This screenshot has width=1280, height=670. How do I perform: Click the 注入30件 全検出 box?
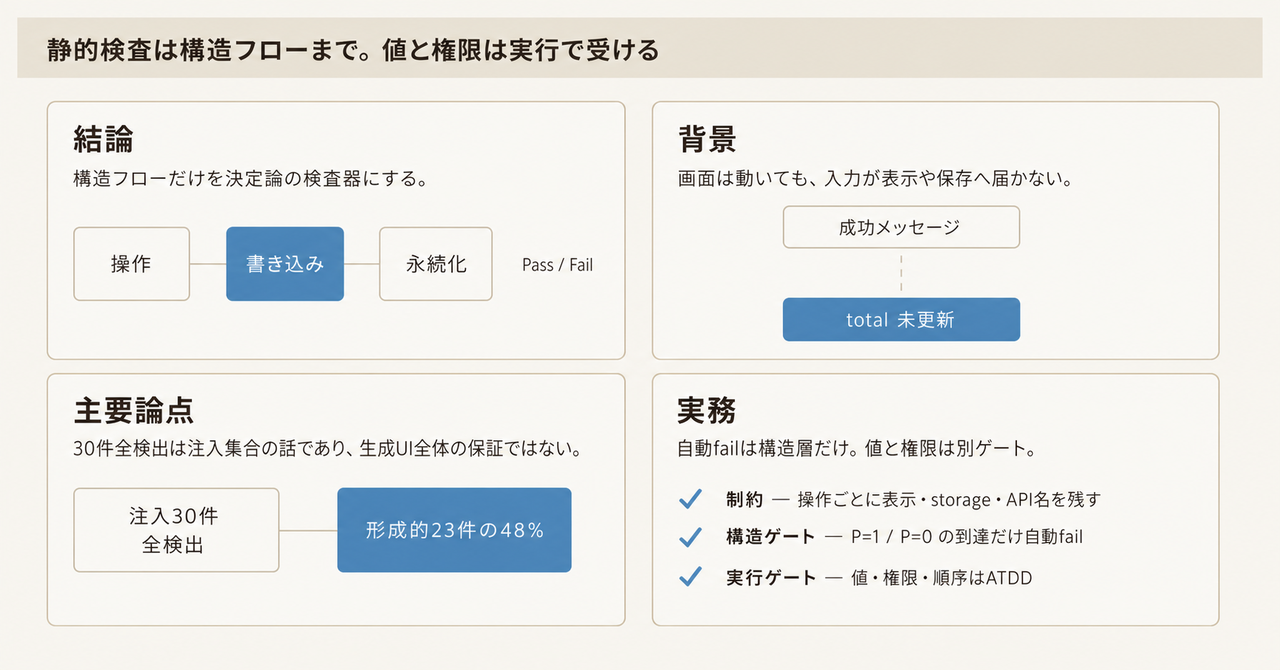[176, 530]
